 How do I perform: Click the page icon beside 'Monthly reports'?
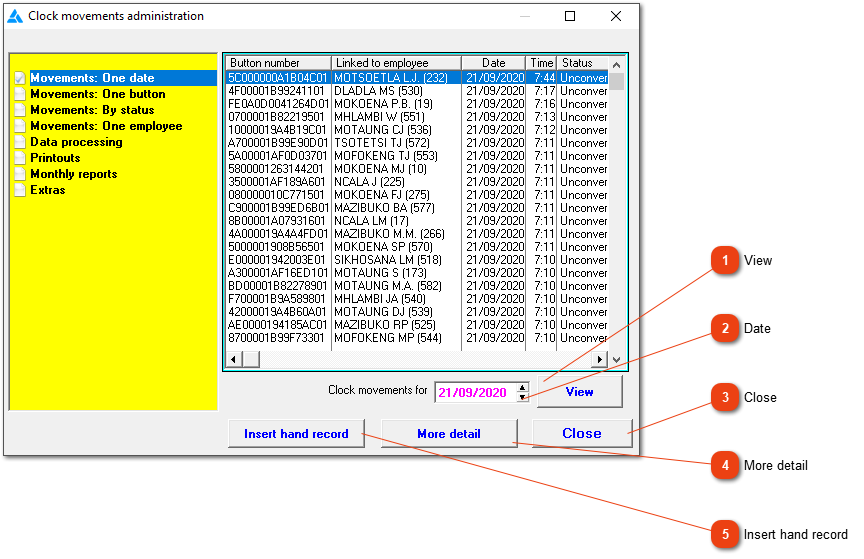(20, 174)
